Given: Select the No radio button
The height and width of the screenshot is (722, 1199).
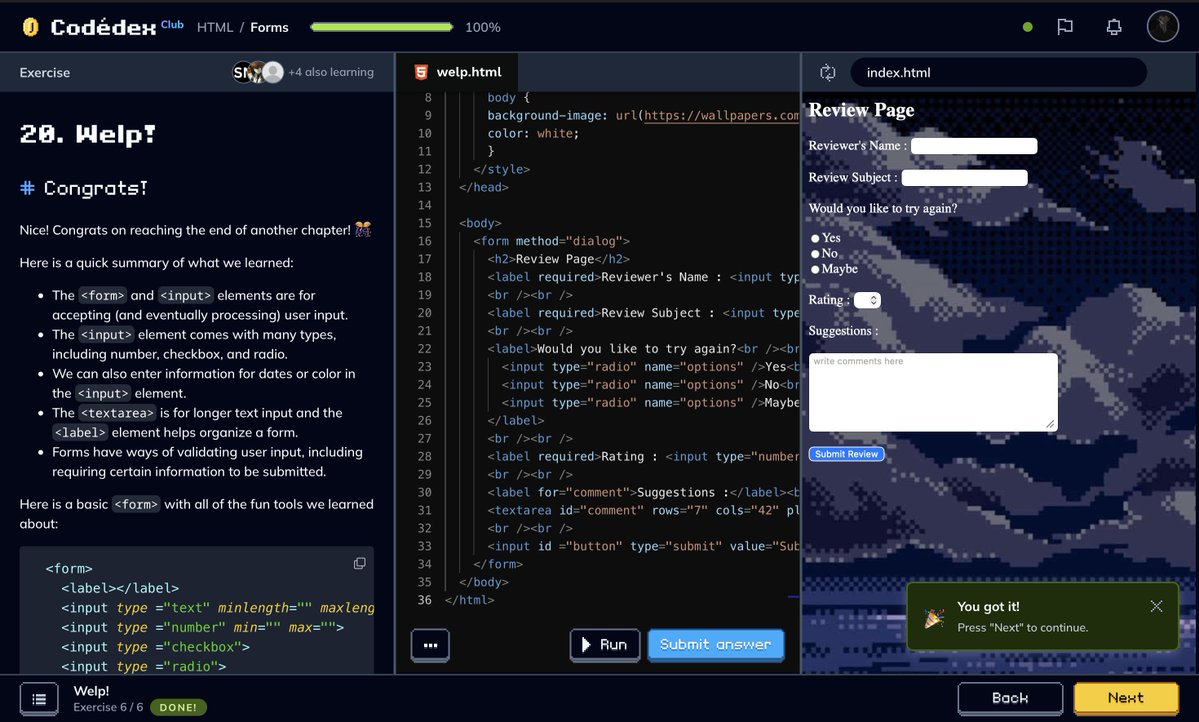Looking at the screenshot, I should [x=815, y=254].
